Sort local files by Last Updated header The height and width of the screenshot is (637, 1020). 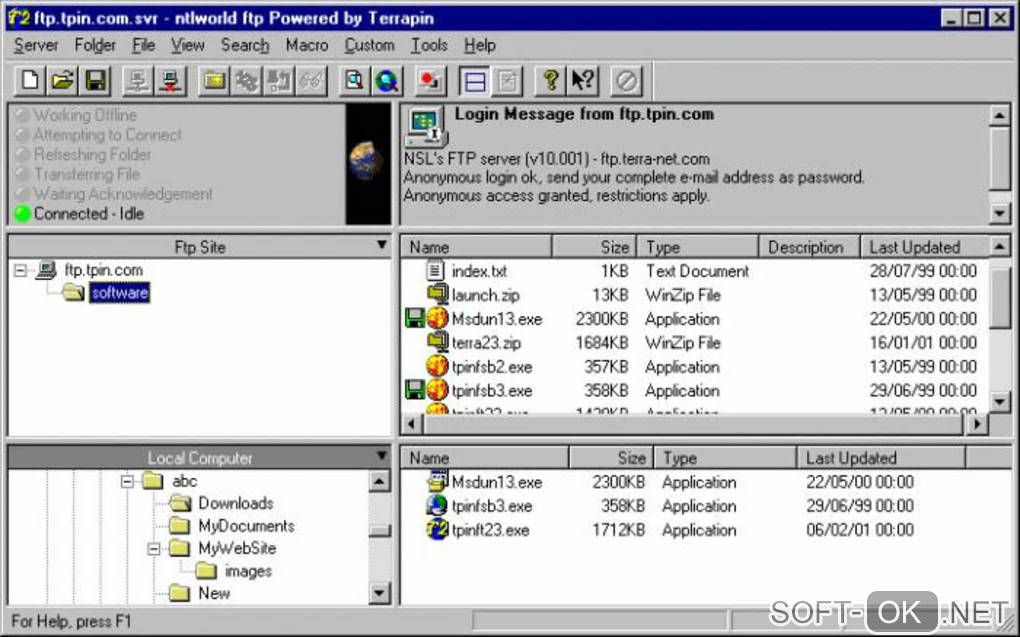[881, 458]
